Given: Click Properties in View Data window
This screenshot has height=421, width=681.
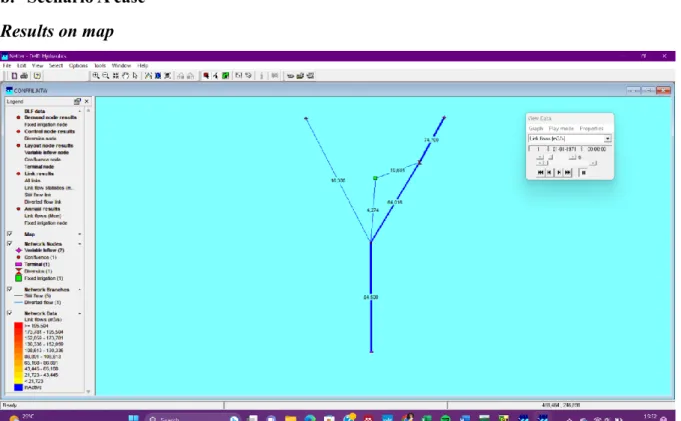Looking at the screenshot, I should point(591,129).
